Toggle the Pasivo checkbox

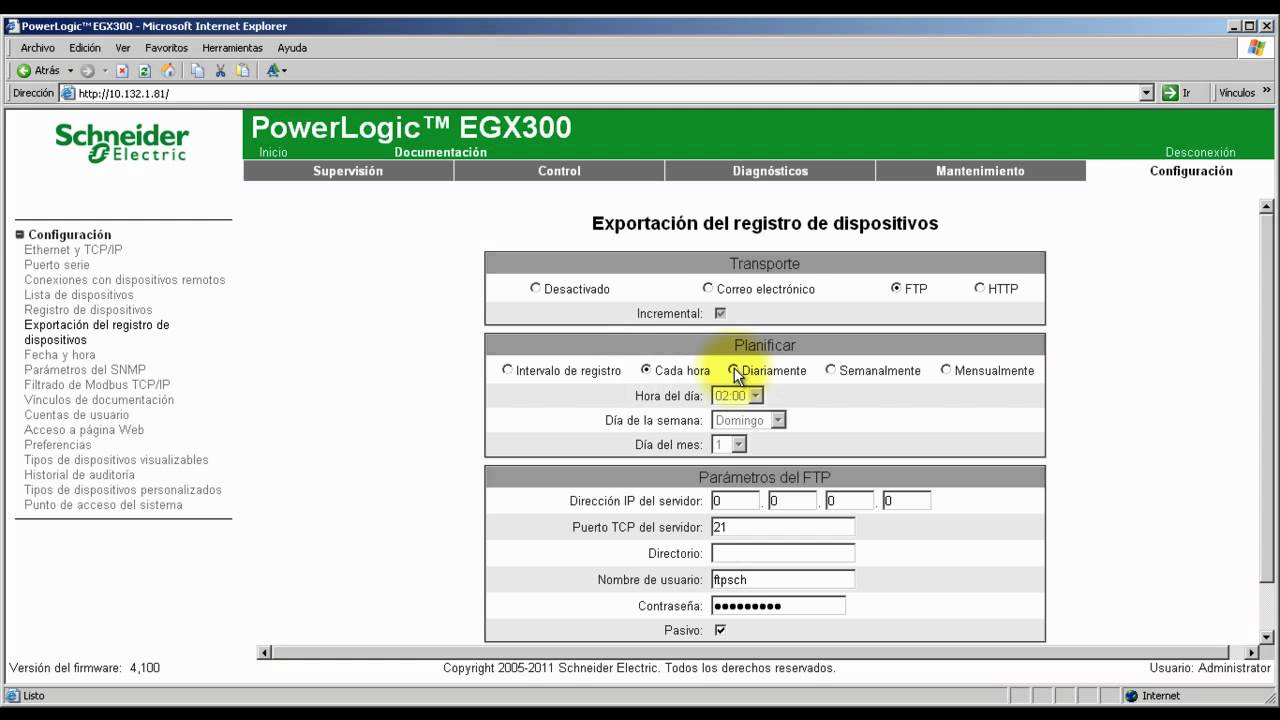pyautogui.click(x=720, y=630)
